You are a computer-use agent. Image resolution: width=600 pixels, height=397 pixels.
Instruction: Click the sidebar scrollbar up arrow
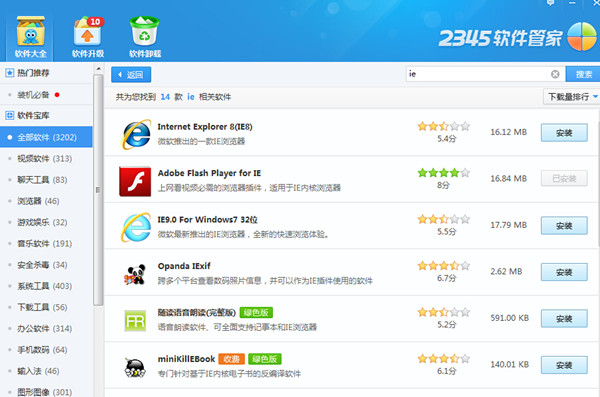(x=98, y=69)
